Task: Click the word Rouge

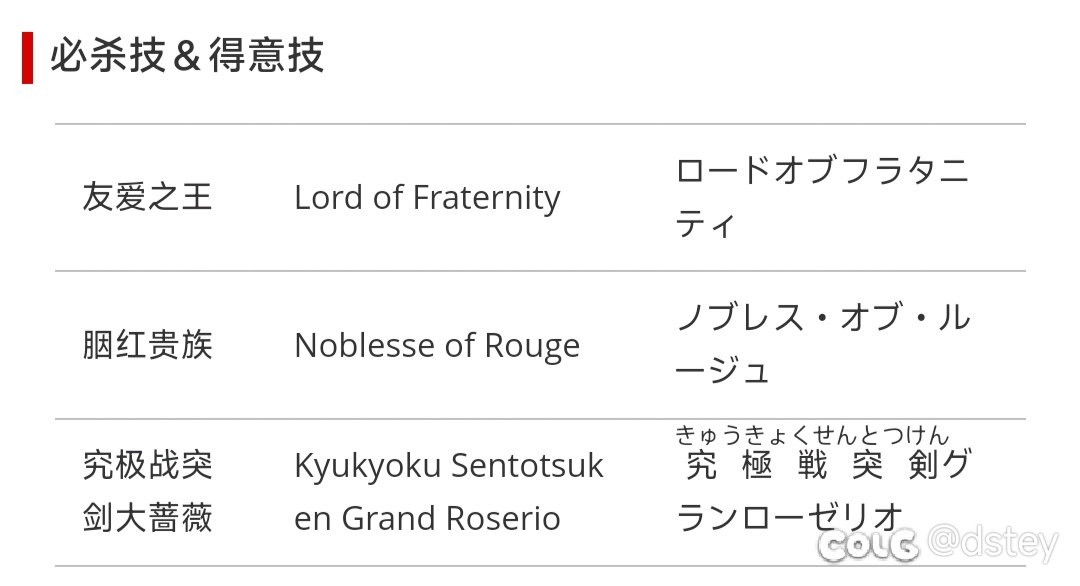Action: coord(532,346)
